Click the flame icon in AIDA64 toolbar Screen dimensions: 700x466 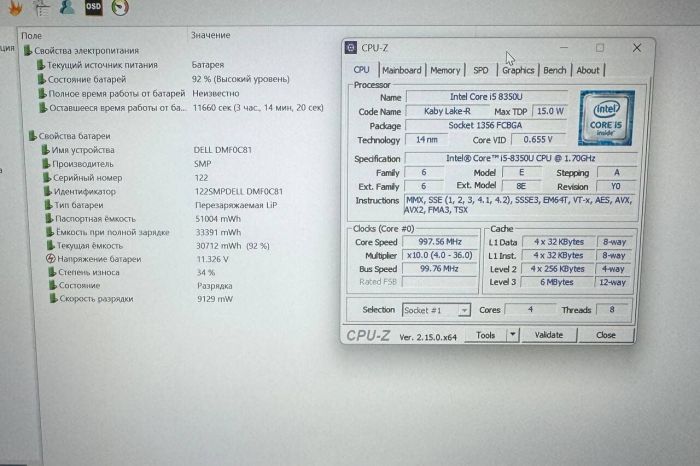coord(14,8)
